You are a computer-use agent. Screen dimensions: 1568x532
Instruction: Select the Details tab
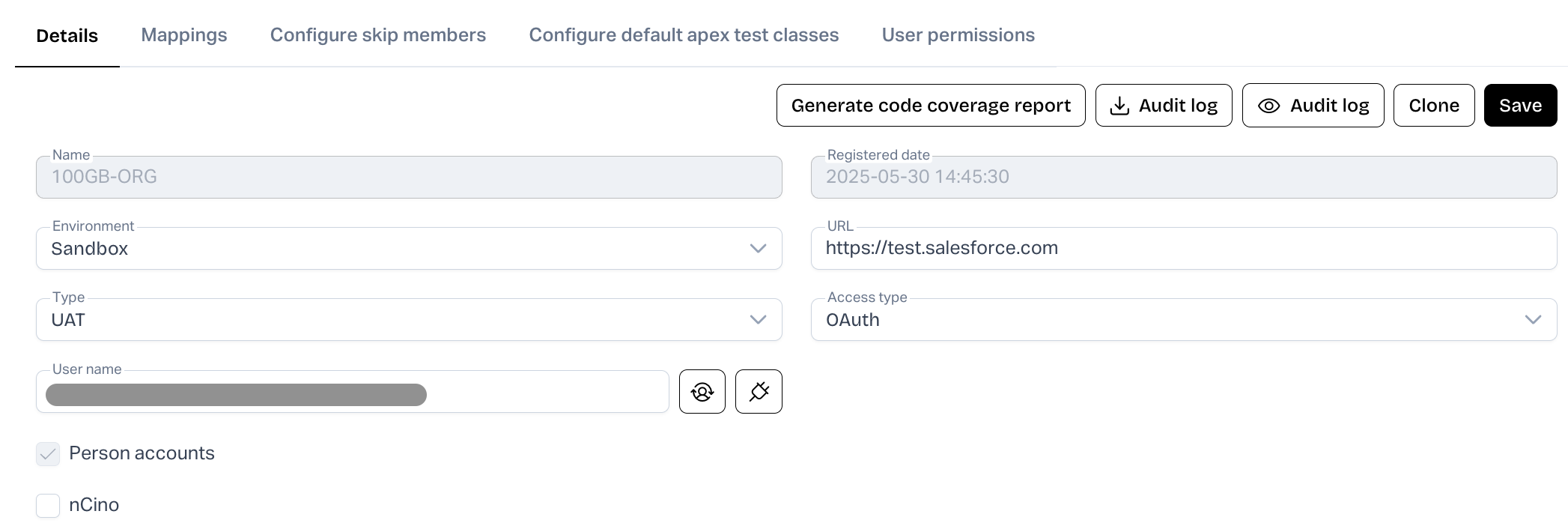(67, 36)
